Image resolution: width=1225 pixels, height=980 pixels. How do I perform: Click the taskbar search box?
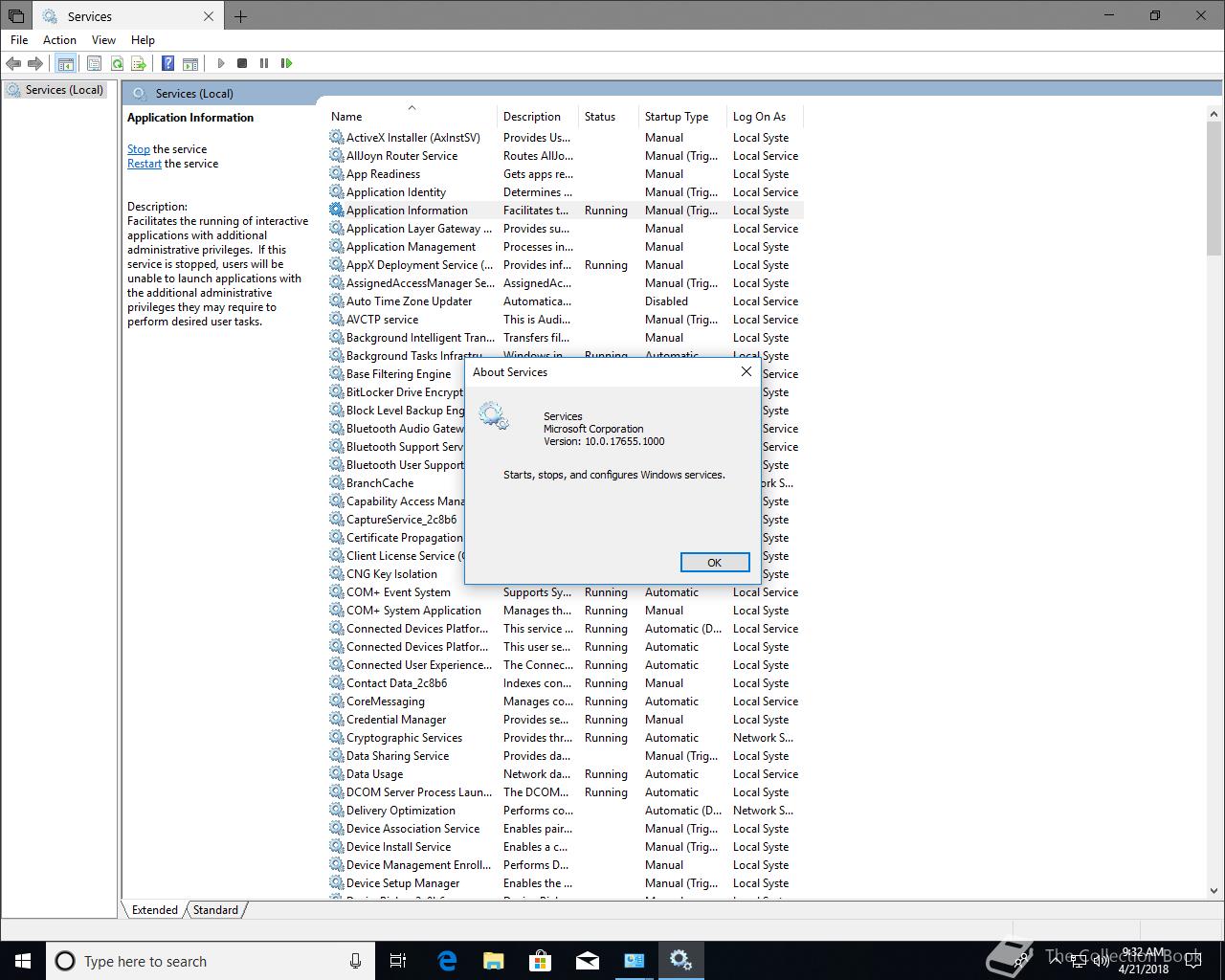(209, 961)
